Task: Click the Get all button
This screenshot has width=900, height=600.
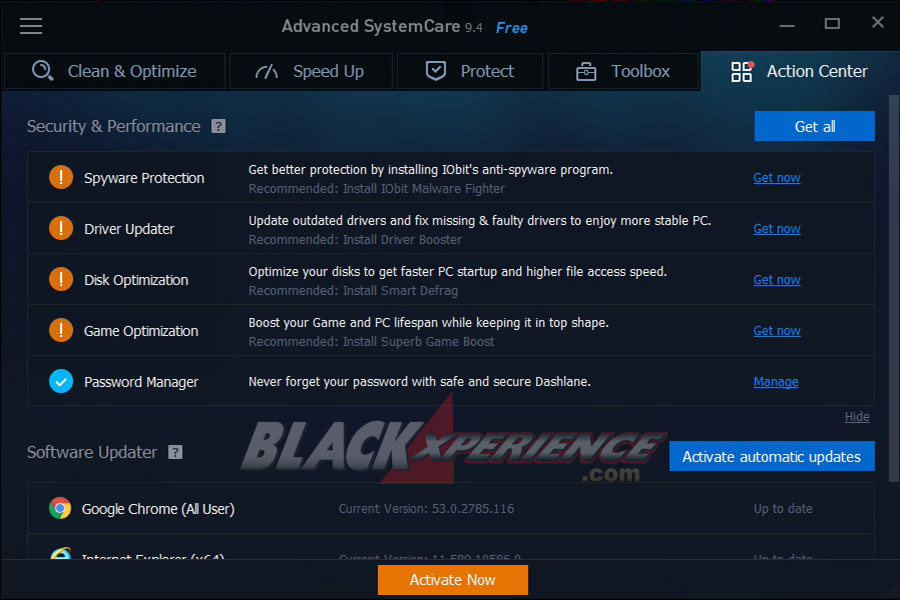Action: pos(814,126)
